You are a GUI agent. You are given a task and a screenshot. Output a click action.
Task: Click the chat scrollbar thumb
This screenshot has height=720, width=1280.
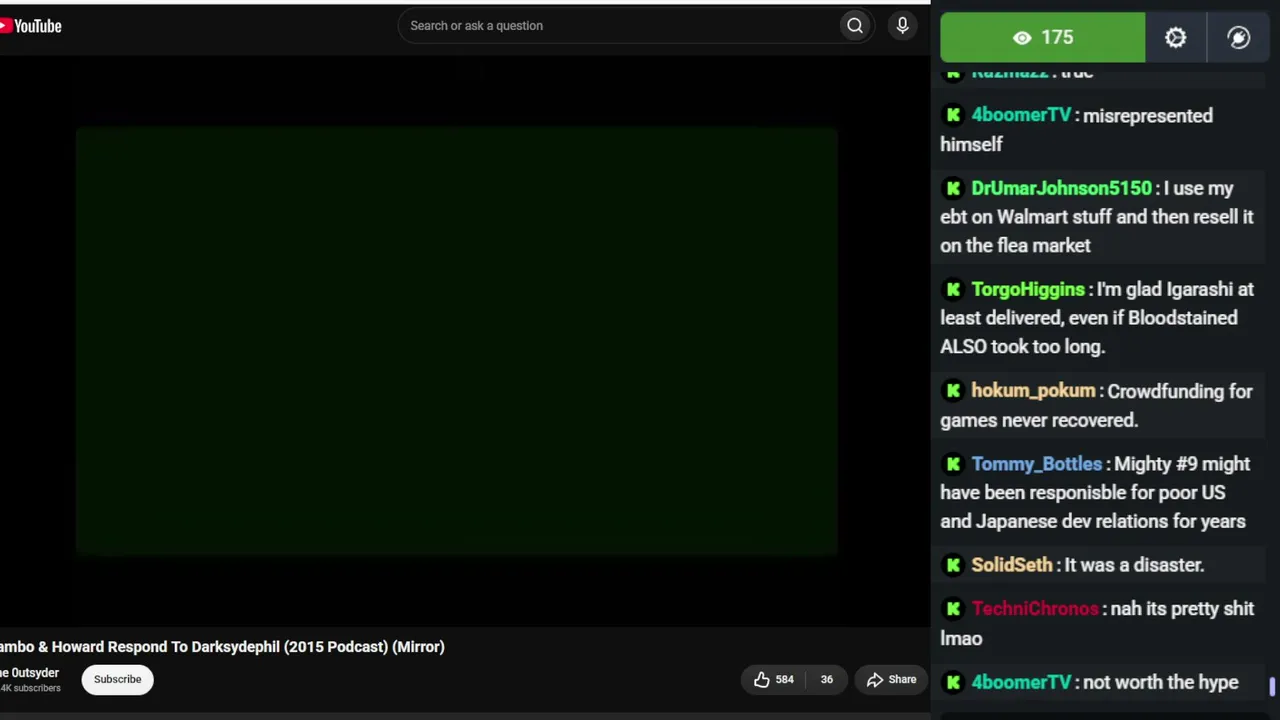coord(1272,686)
